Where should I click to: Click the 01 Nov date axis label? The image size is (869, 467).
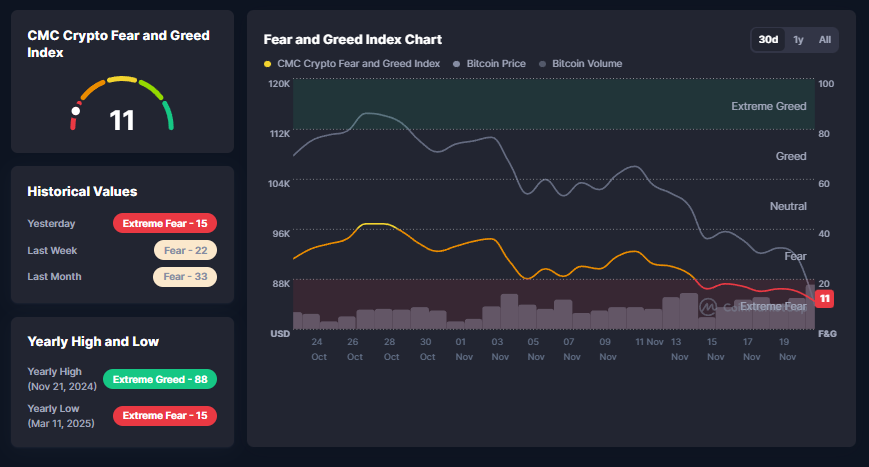[x=461, y=349]
